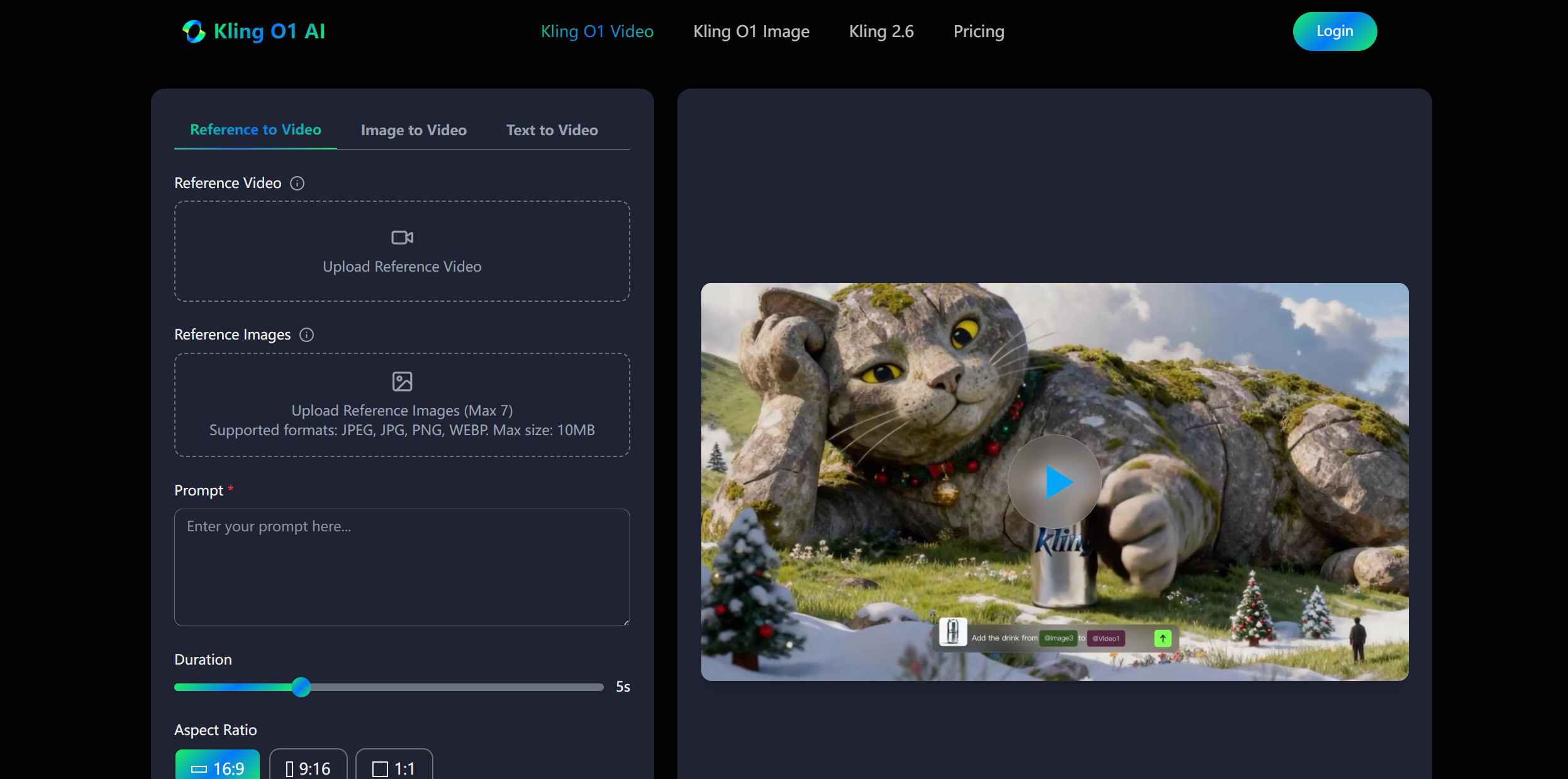Screen dimensions: 1568x779
Task: Adjust the Duration slider
Action: (301, 687)
